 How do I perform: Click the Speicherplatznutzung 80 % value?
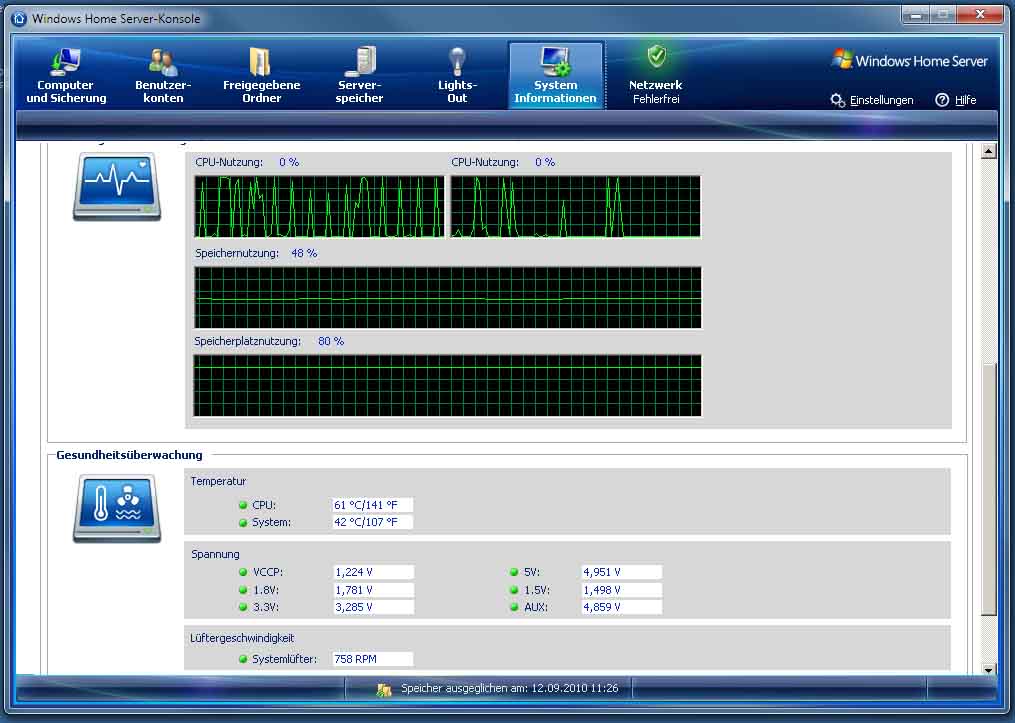coord(331,341)
